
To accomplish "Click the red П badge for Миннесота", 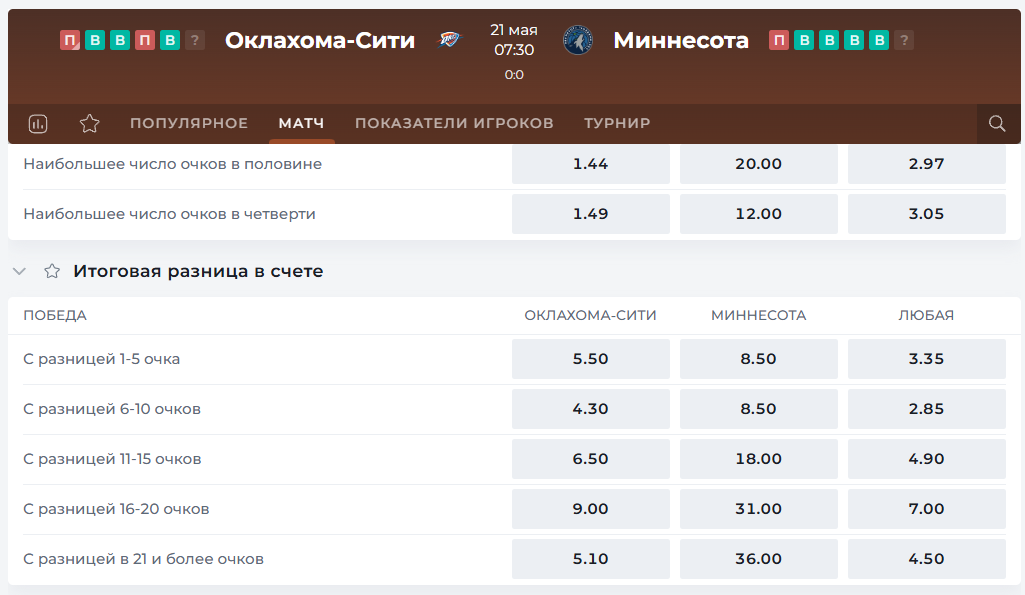I will tap(779, 41).
